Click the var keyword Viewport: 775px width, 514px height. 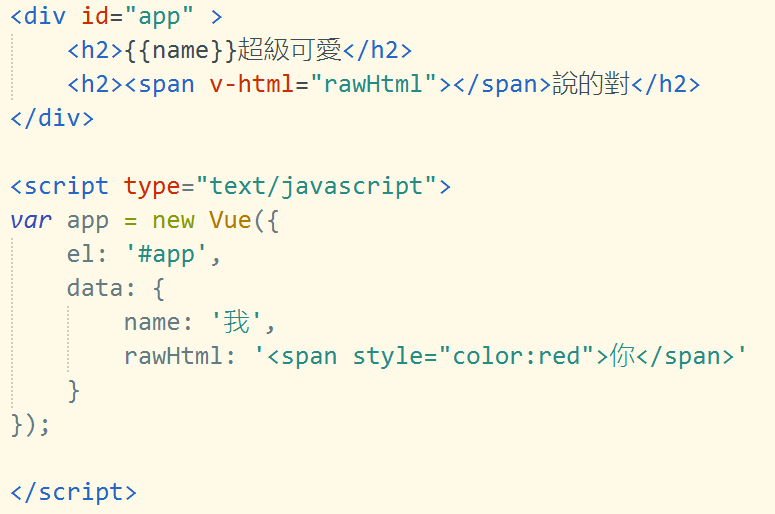coord(31,221)
